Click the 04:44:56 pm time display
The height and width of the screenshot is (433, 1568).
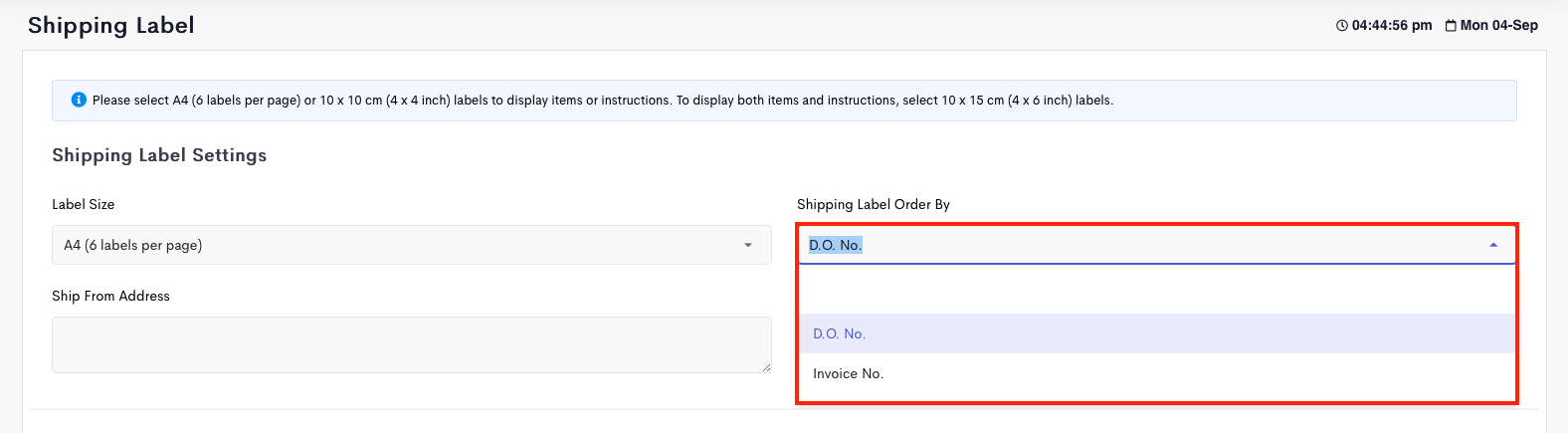(x=1392, y=26)
